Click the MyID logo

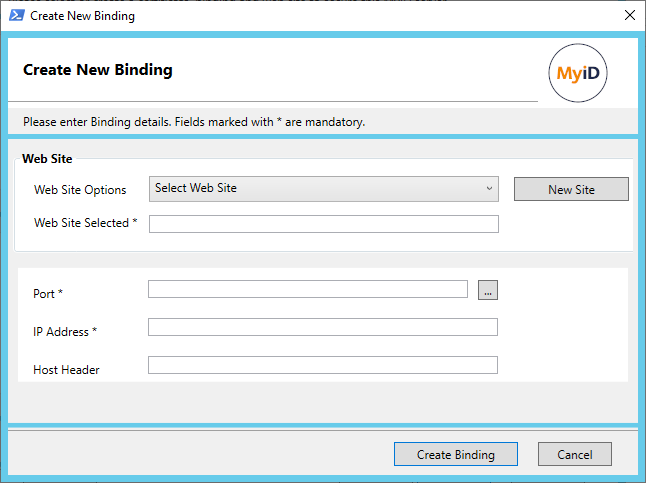[579, 73]
